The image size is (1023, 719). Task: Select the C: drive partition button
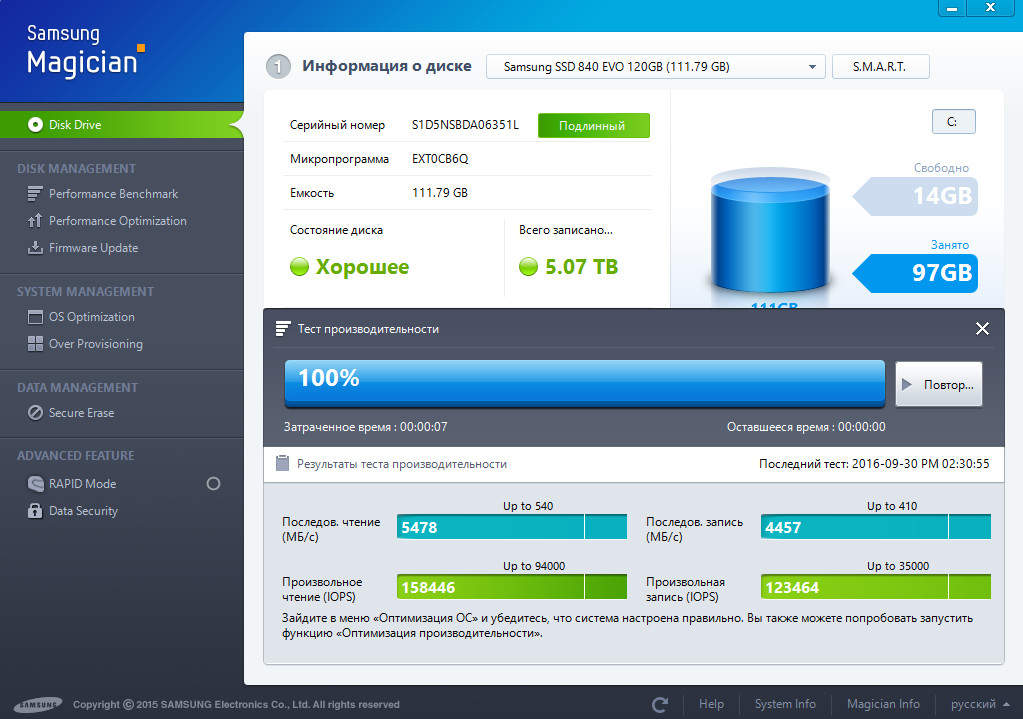(952, 122)
